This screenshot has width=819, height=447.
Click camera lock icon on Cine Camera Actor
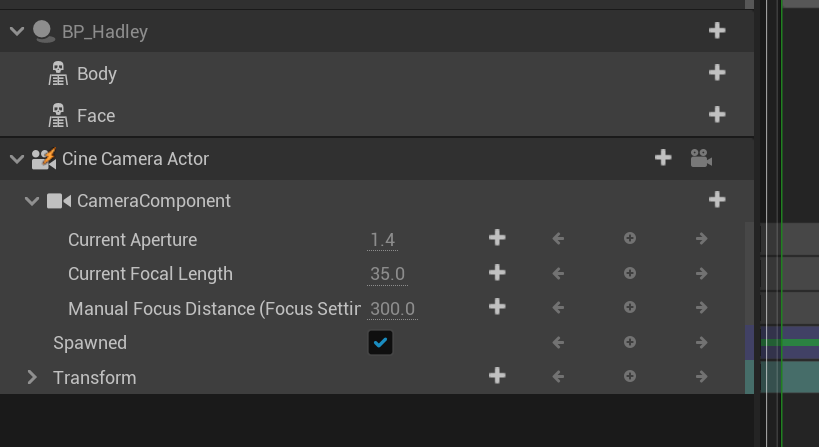(x=701, y=158)
